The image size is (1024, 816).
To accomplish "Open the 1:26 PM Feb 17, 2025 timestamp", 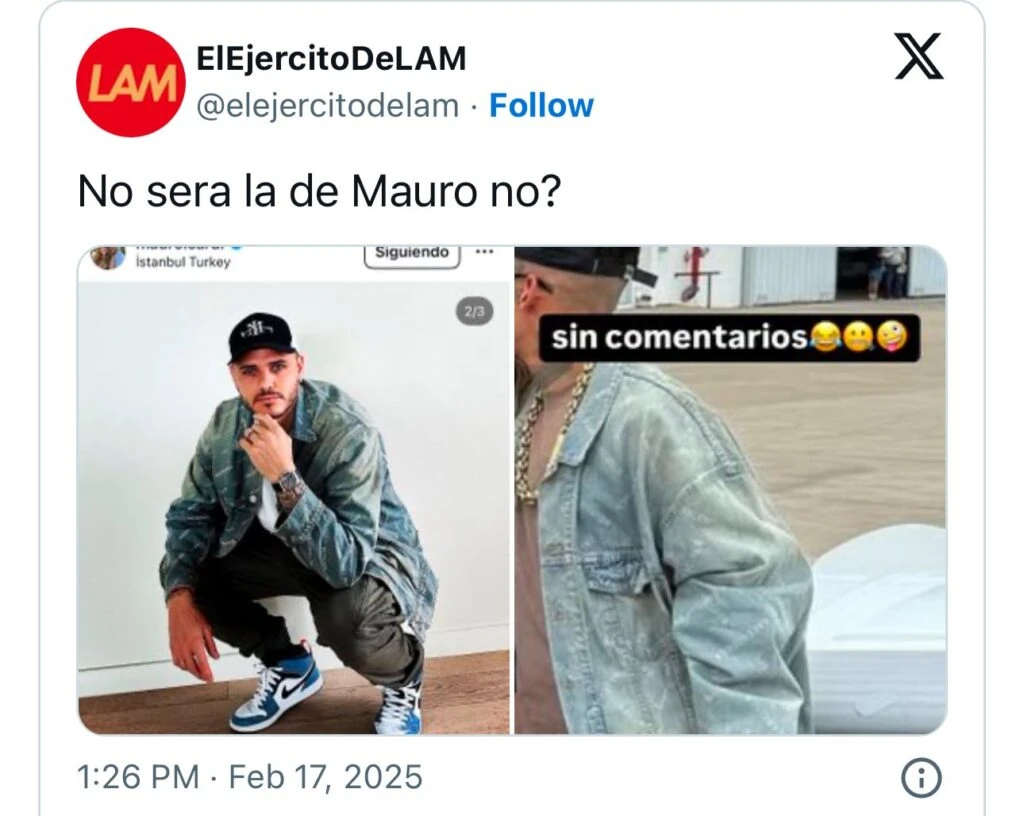I will pos(249,777).
